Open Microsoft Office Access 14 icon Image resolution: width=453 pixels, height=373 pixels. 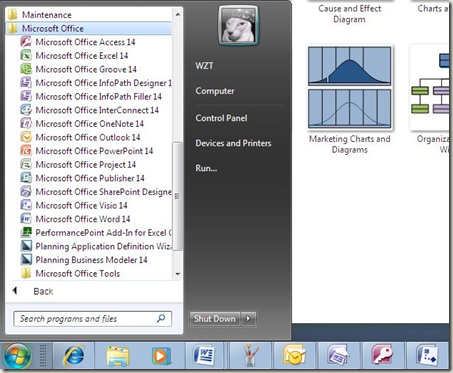click(x=26, y=42)
